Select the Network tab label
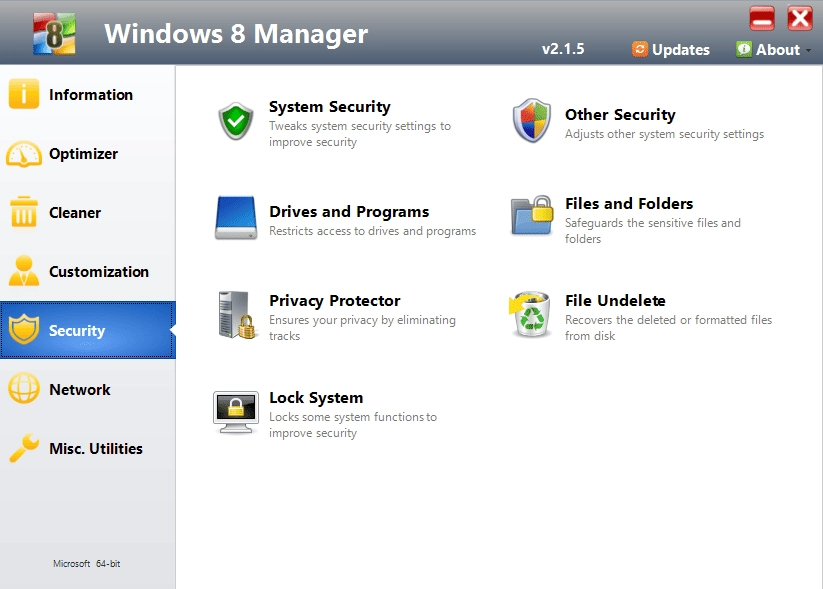This screenshot has width=823, height=589. (80, 390)
